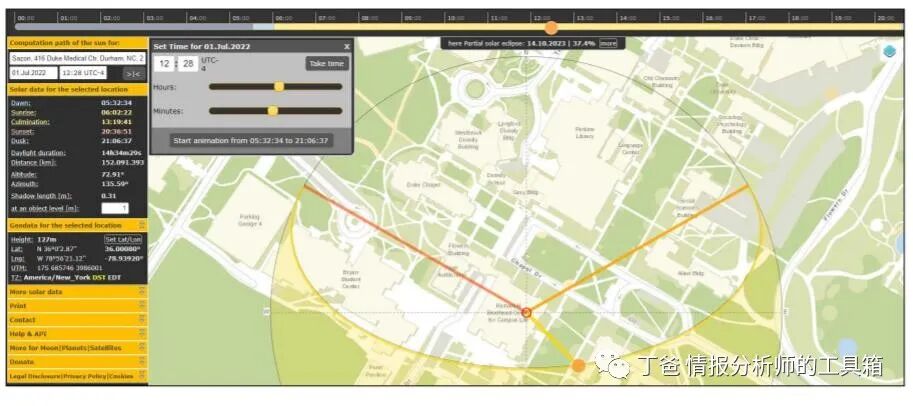Screen dimensions: 913x406
Task: Click the Bryan Student Center map label
Action: tap(351, 279)
